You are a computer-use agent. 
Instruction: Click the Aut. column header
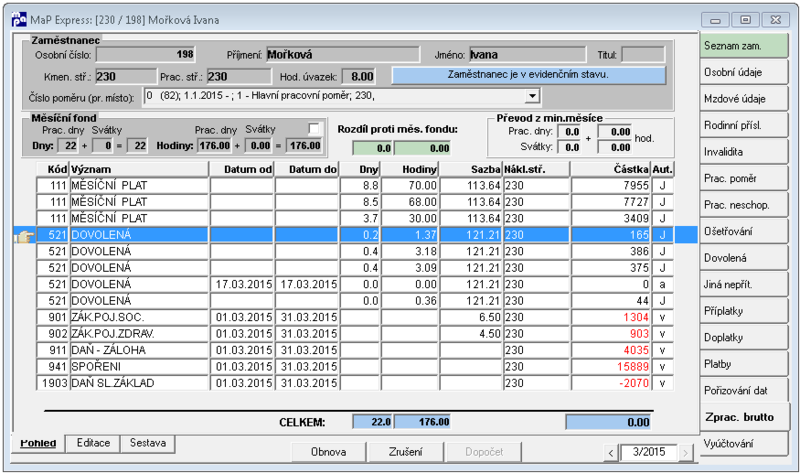click(x=662, y=169)
